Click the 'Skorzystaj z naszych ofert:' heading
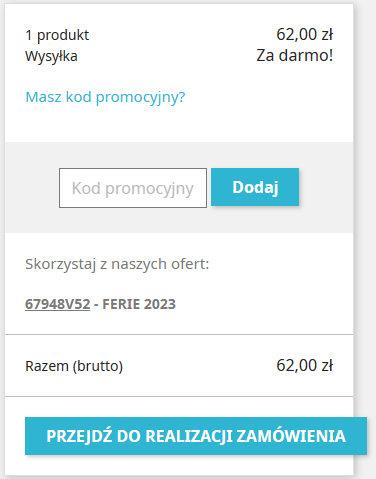 pos(117,264)
